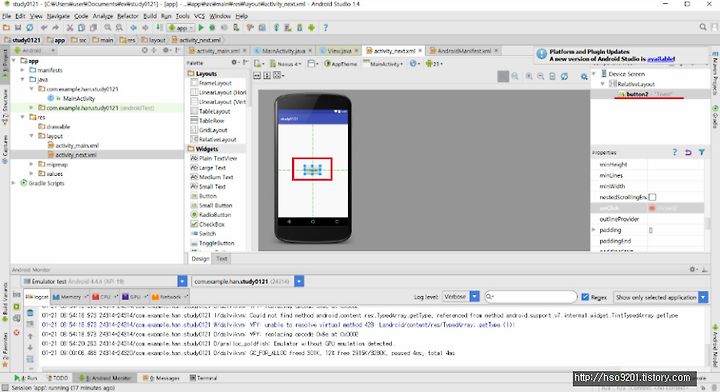Click the Search Everywhere magnifier icon

point(703,28)
